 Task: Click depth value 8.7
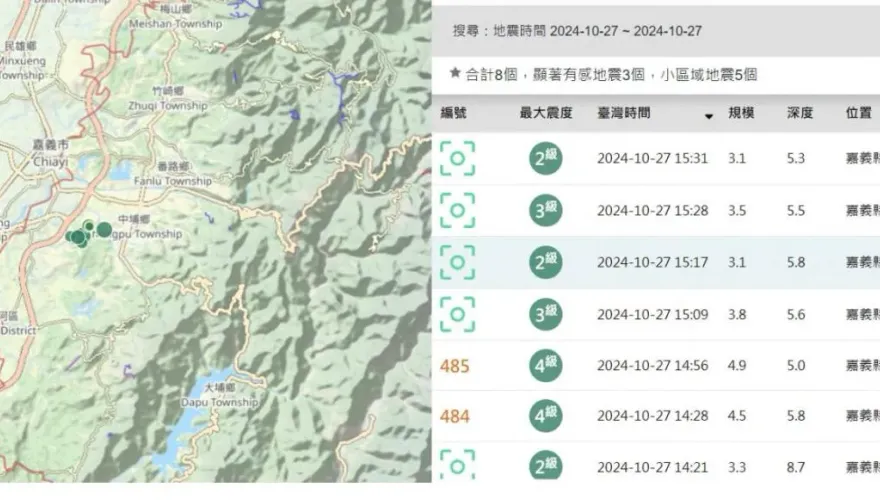click(796, 467)
